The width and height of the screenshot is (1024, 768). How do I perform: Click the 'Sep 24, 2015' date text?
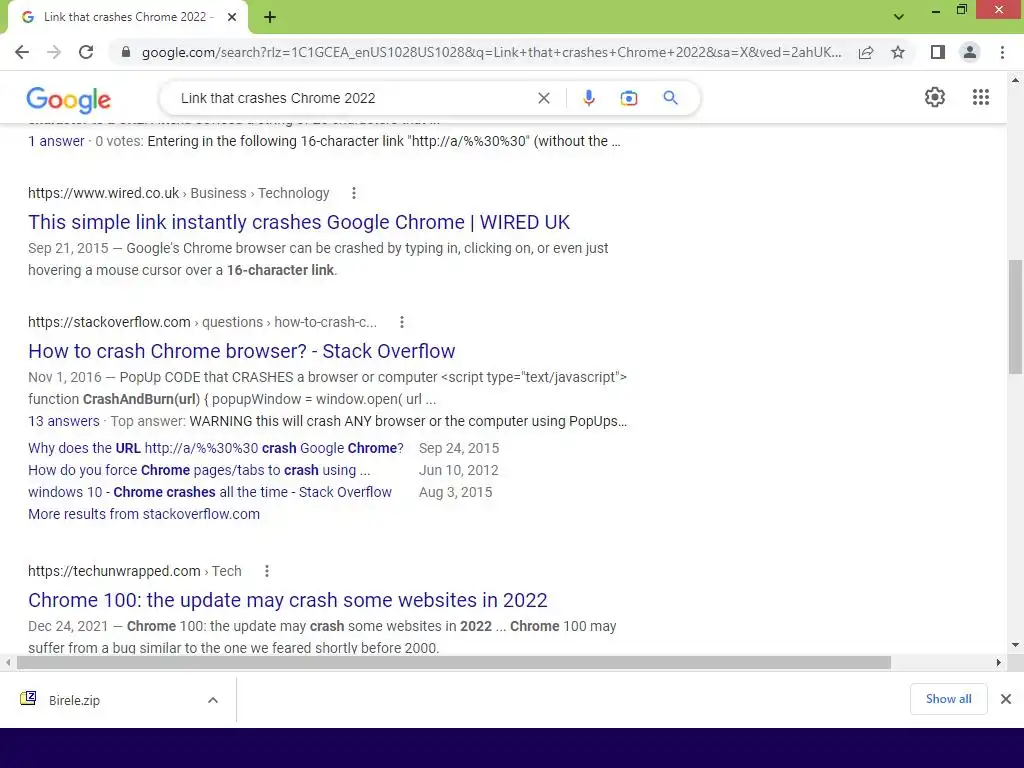click(458, 448)
